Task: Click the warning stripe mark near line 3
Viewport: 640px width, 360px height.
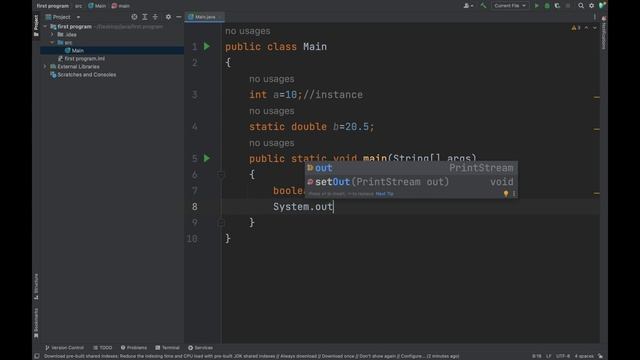Action: click(597, 98)
